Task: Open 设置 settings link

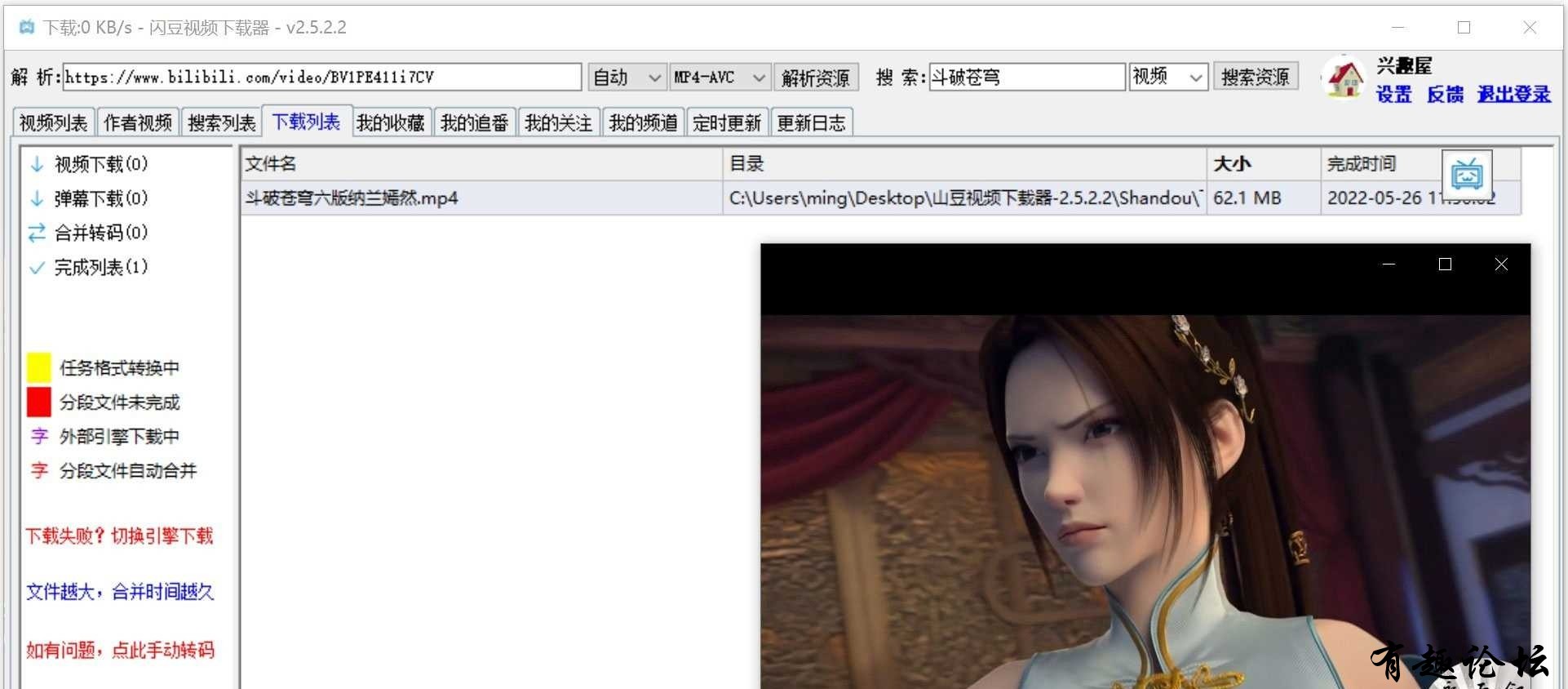Action: (1393, 95)
